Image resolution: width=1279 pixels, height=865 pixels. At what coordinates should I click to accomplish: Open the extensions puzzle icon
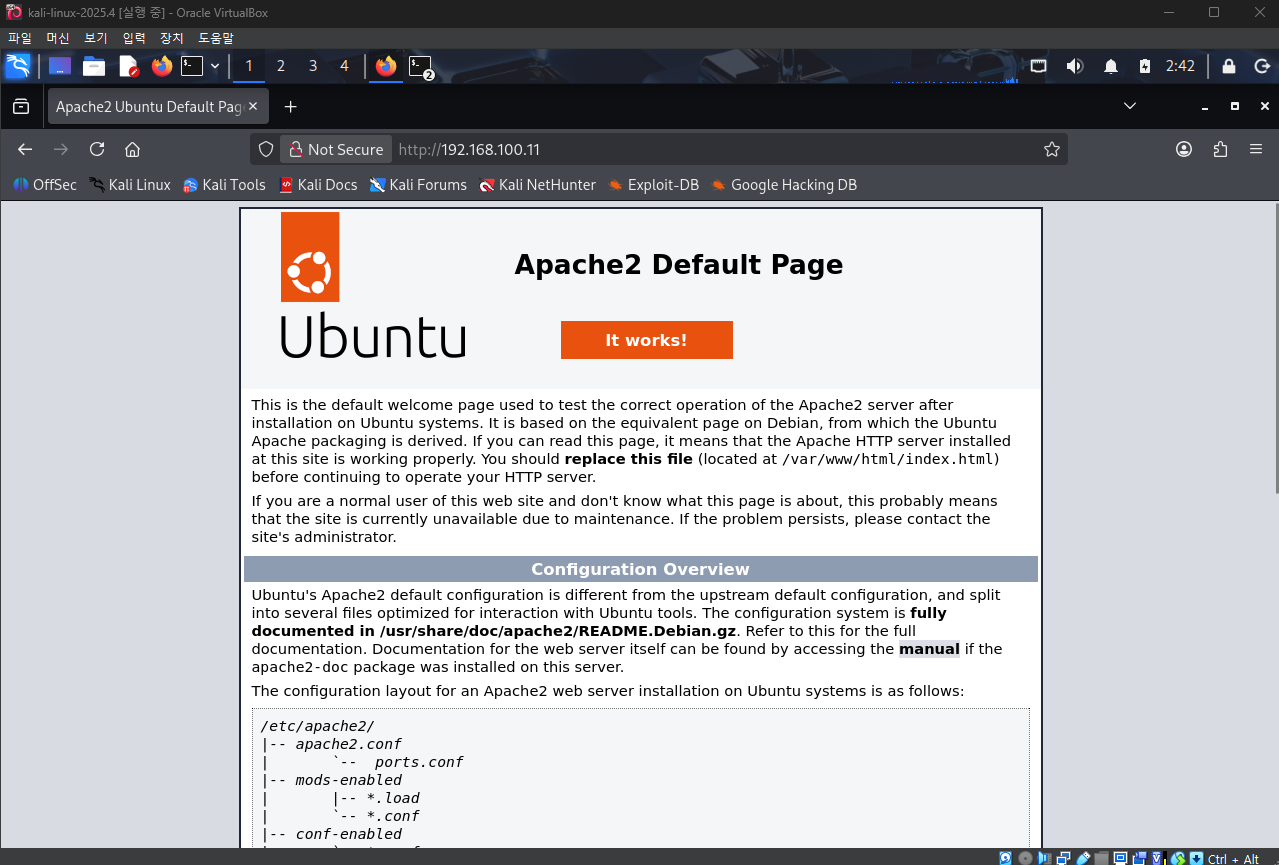[x=1220, y=149]
